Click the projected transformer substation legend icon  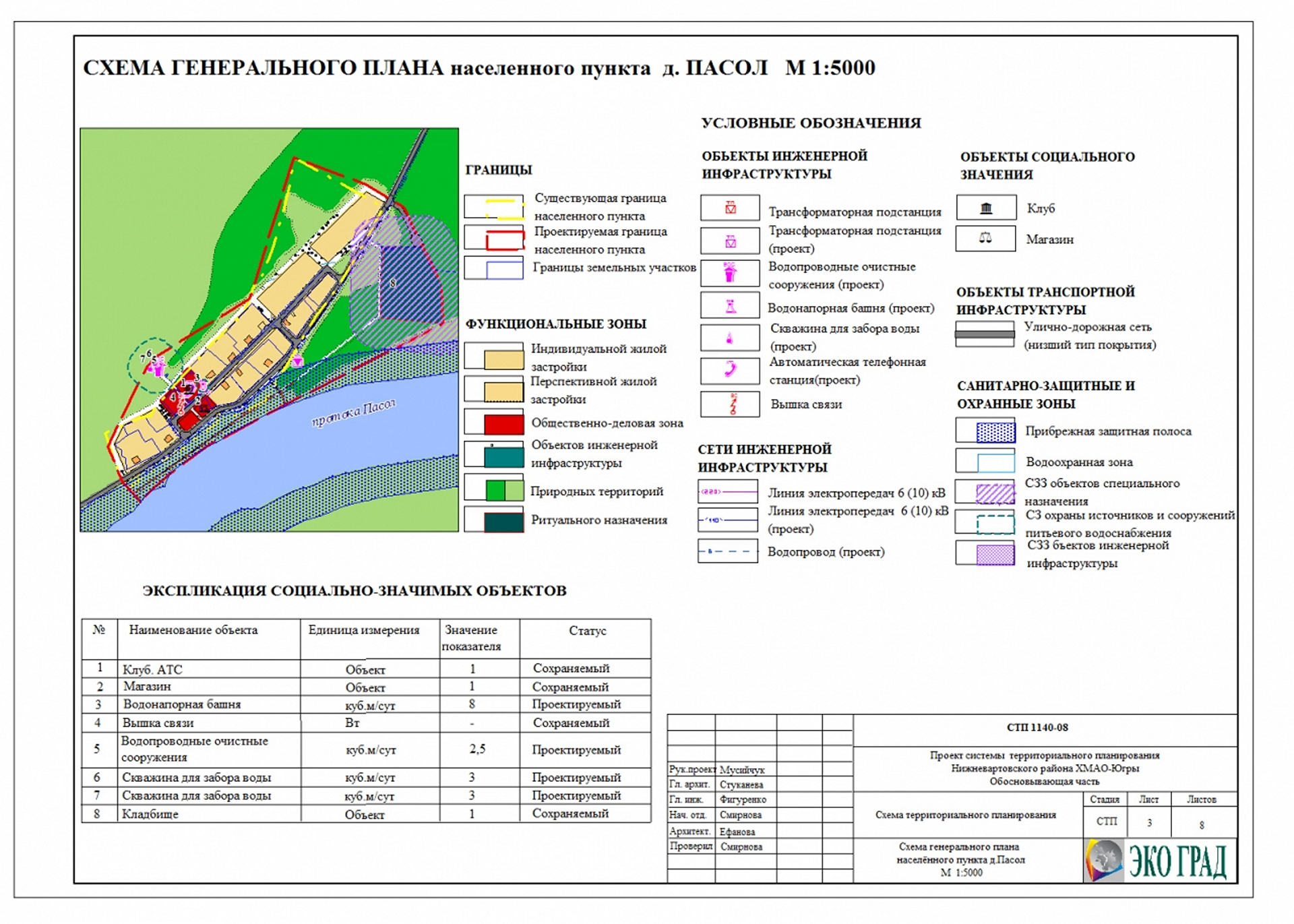730,241
